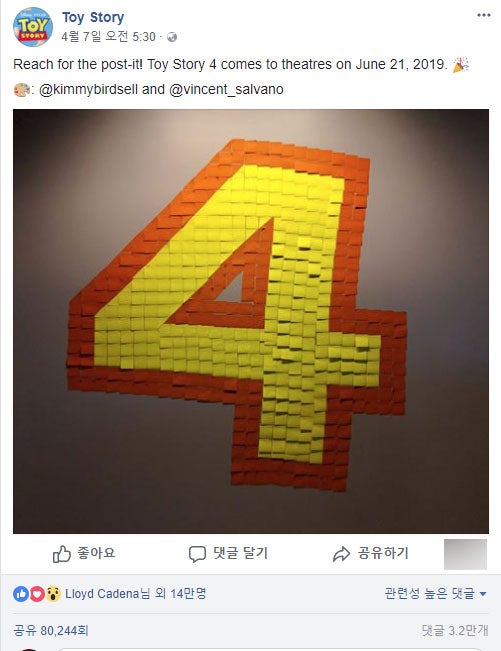
Task: Click the public globe privacy icon
Action: pos(172,37)
